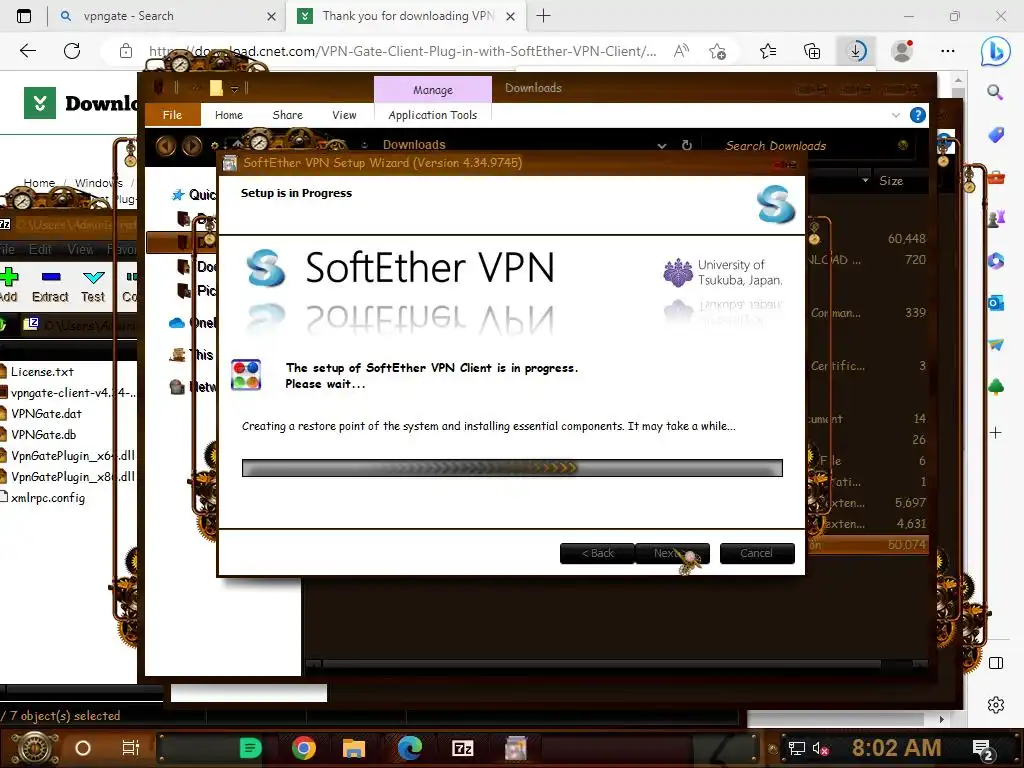Click the Edge address bar
The width and height of the screenshot is (1024, 768).
[402, 51]
